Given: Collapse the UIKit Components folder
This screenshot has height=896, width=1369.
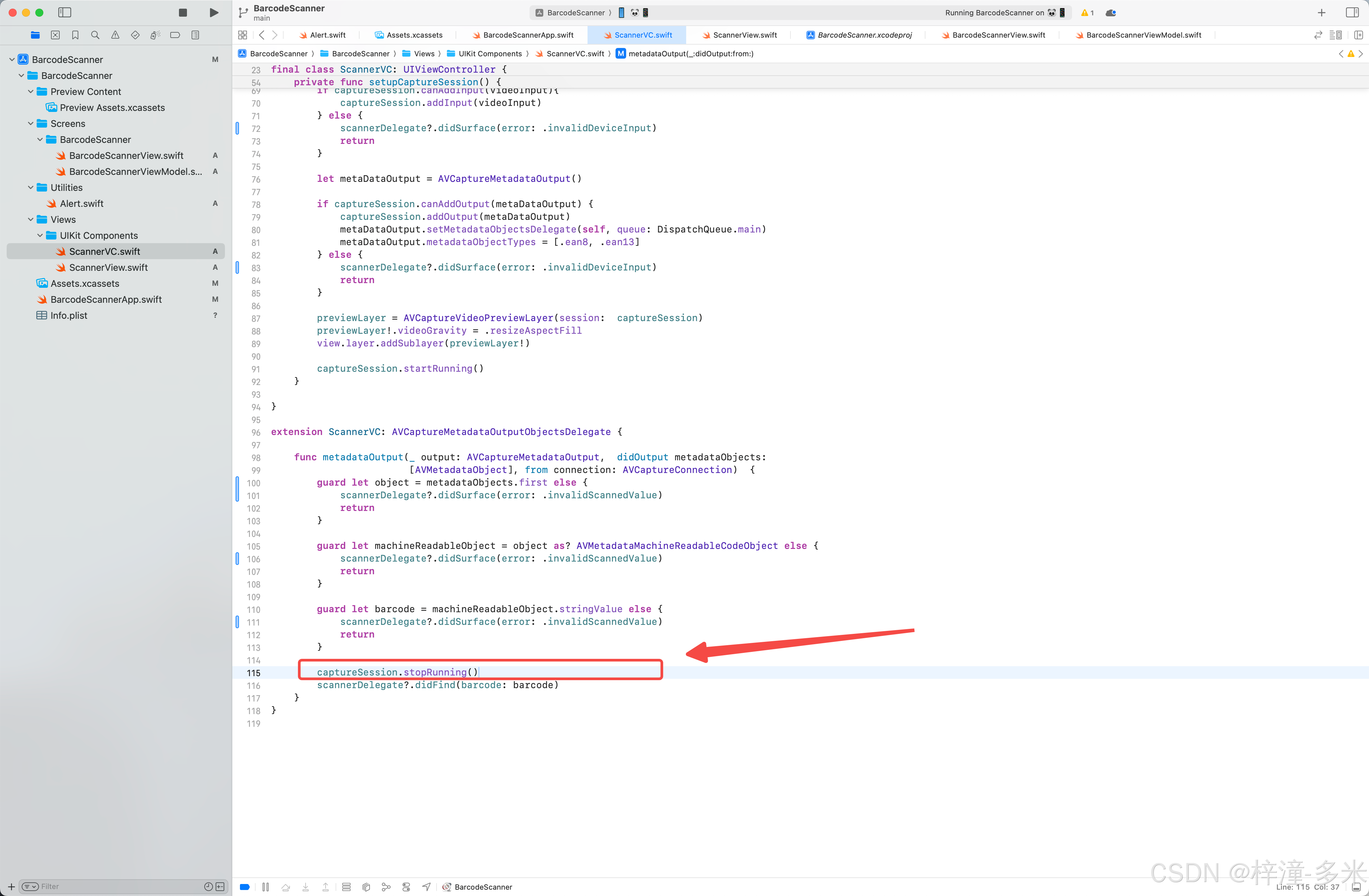Looking at the screenshot, I should 40,236.
